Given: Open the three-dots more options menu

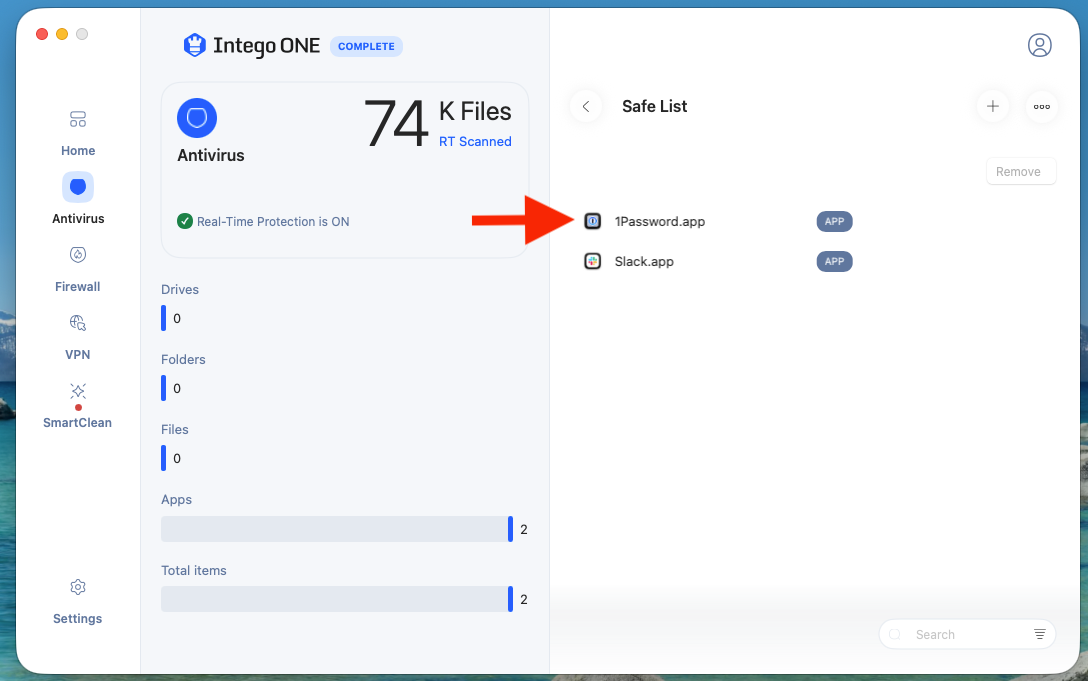Looking at the screenshot, I should [1042, 106].
